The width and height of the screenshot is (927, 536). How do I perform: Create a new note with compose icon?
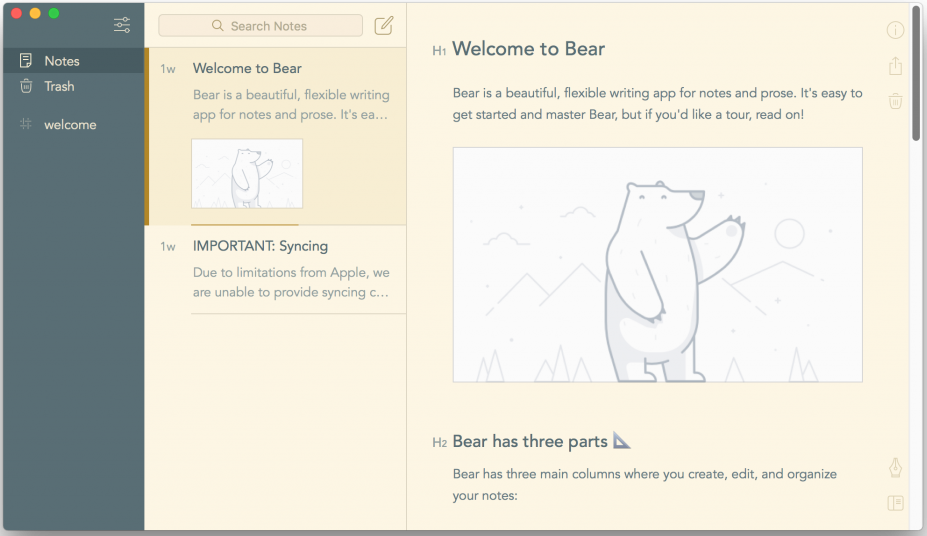point(384,25)
